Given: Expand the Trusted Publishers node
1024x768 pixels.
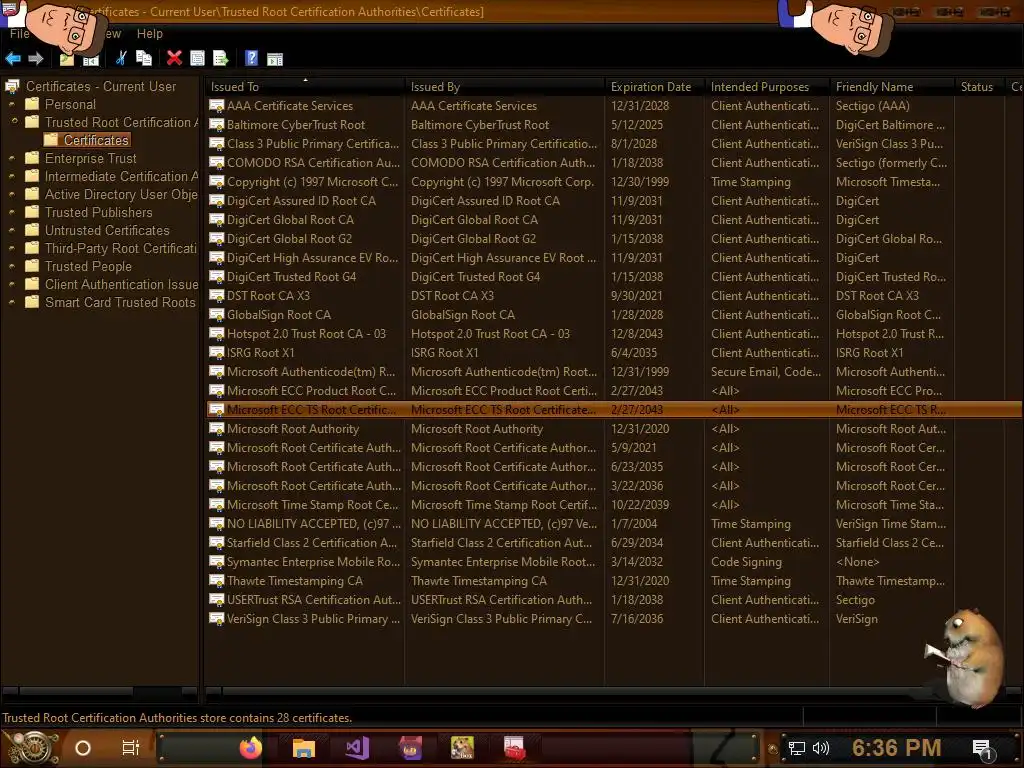Looking at the screenshot, I should pyautogui.click(x=12, y=213).
